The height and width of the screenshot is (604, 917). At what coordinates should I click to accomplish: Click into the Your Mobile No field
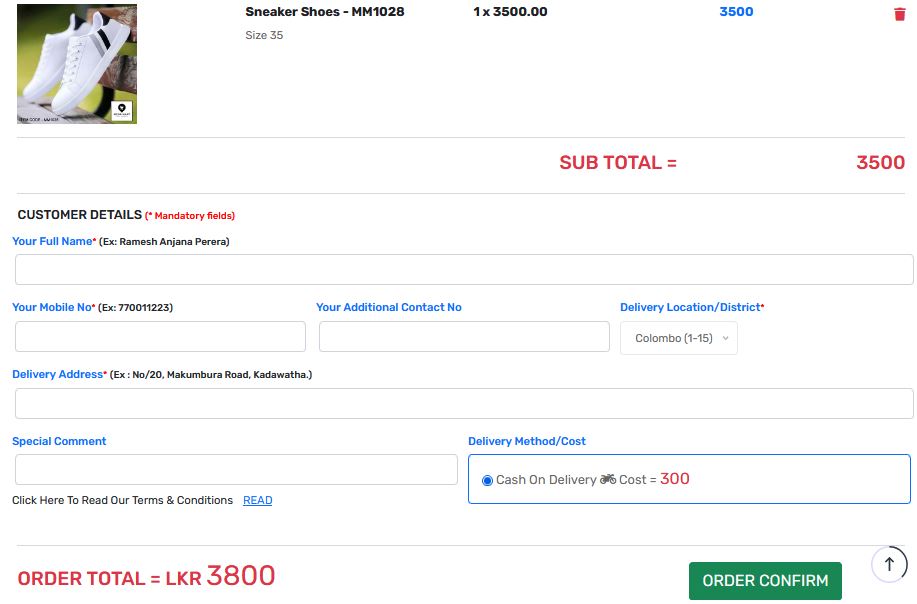[x=160, y=336]
